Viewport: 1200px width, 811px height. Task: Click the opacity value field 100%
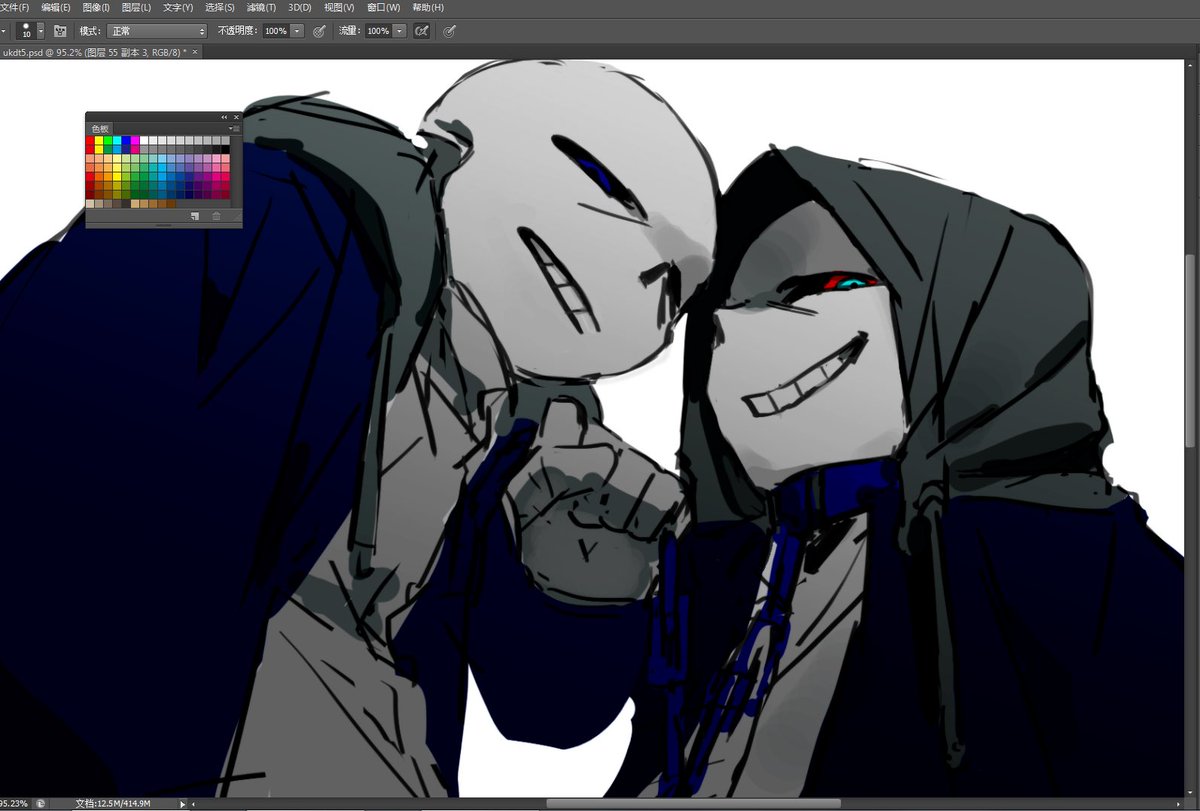click(x=276, y=31)
